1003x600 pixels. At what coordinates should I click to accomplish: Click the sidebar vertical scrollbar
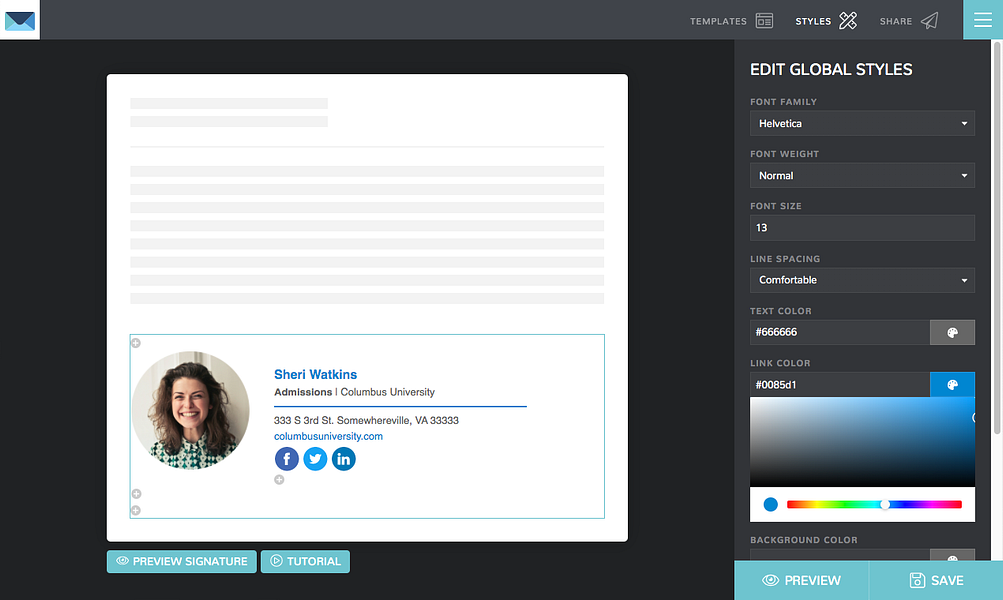[x=997, y=237]
